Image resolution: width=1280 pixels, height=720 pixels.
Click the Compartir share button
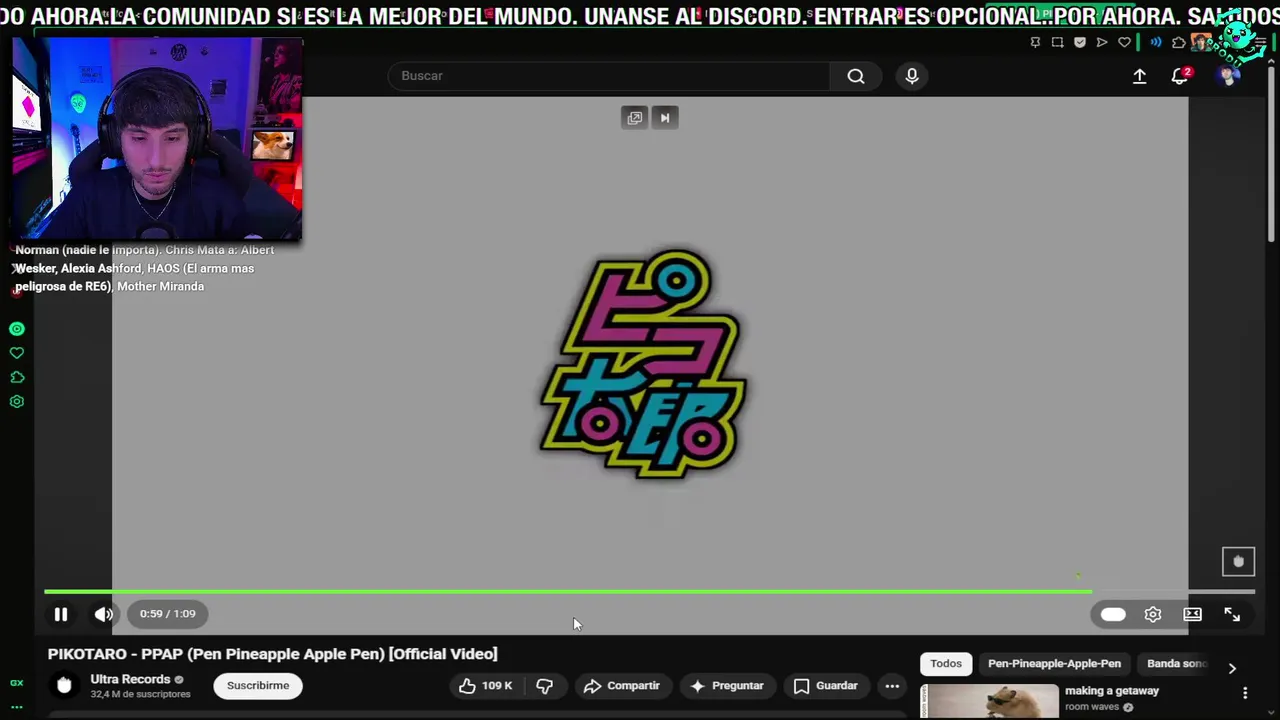(621, 686)
